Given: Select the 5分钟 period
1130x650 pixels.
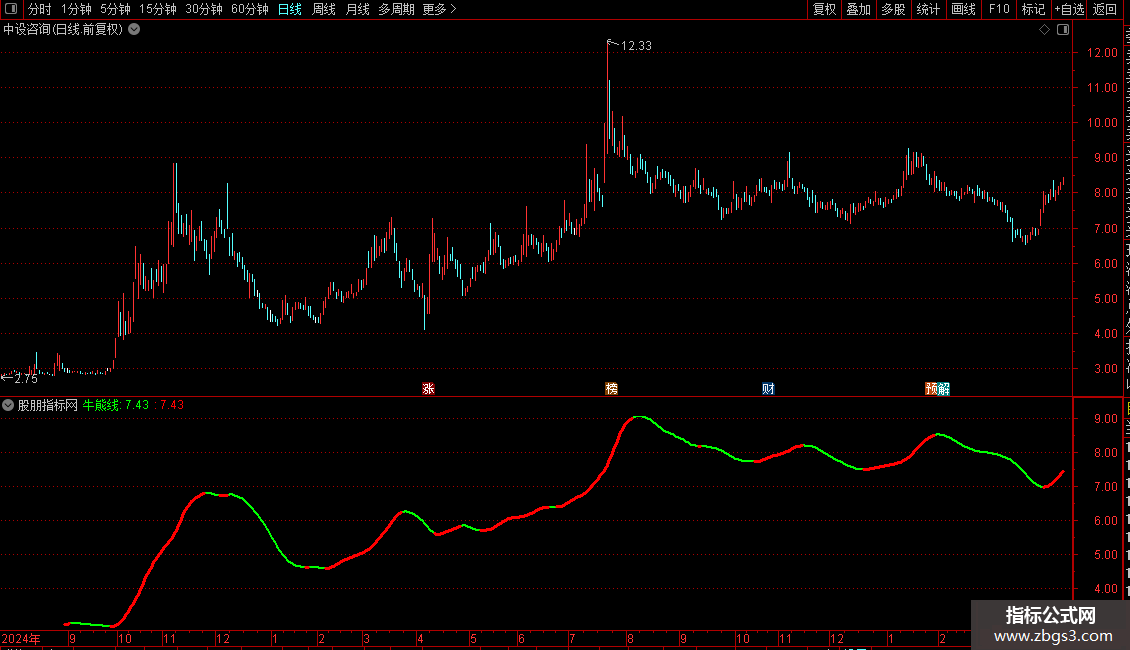Looking at the screenshot, I should (x=115, y=9).
